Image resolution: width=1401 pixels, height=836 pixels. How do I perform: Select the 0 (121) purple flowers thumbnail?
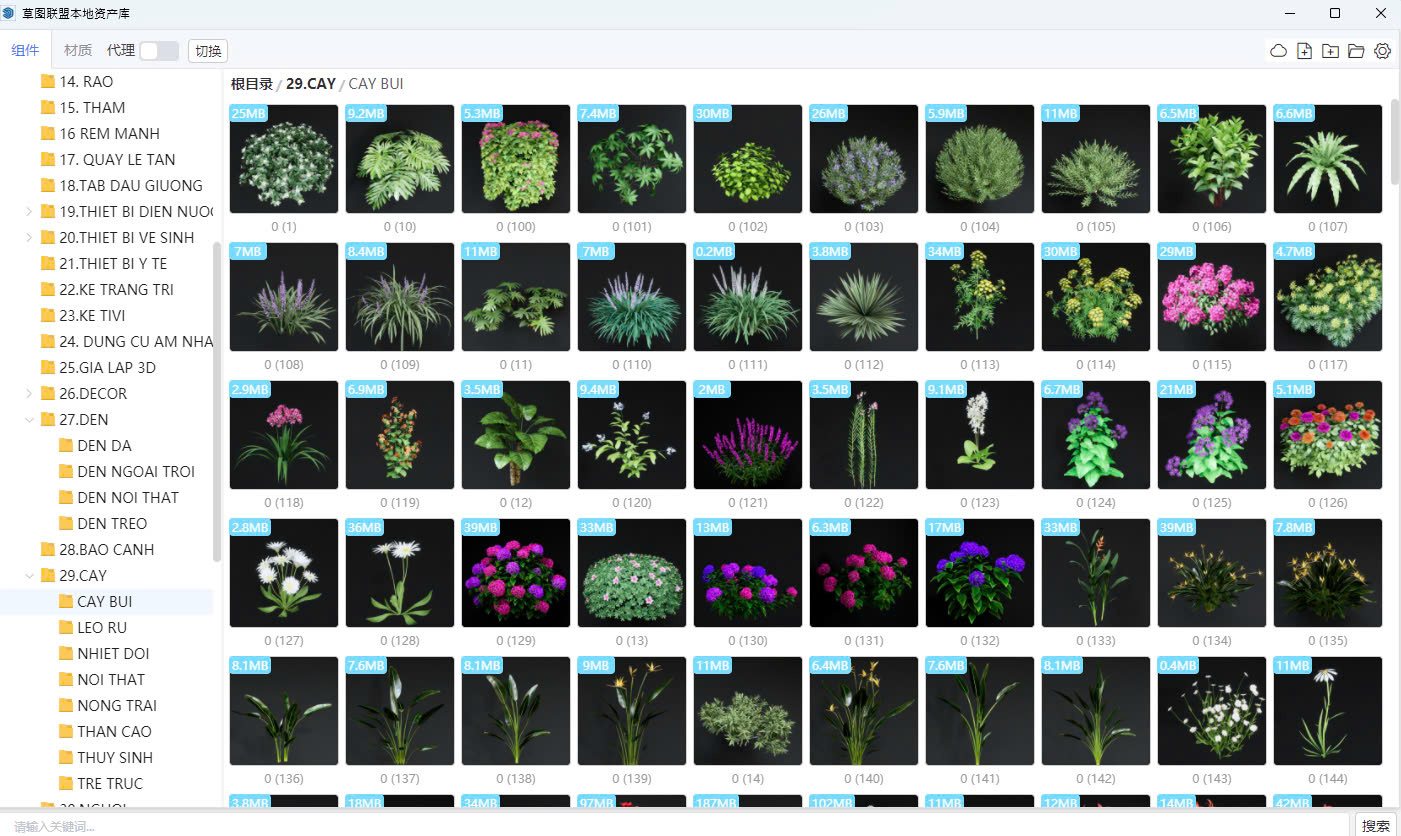(x=748, y=435)
